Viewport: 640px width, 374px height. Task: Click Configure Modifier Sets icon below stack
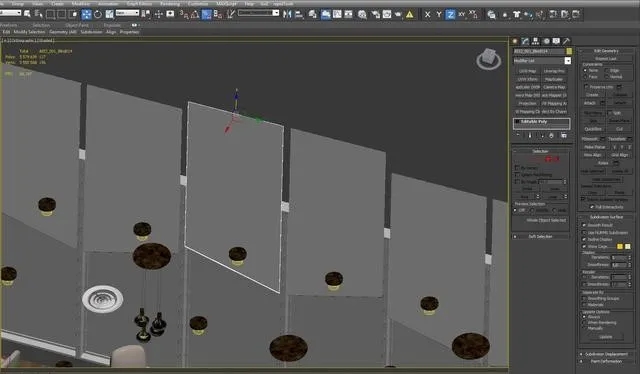coord(564,135)
